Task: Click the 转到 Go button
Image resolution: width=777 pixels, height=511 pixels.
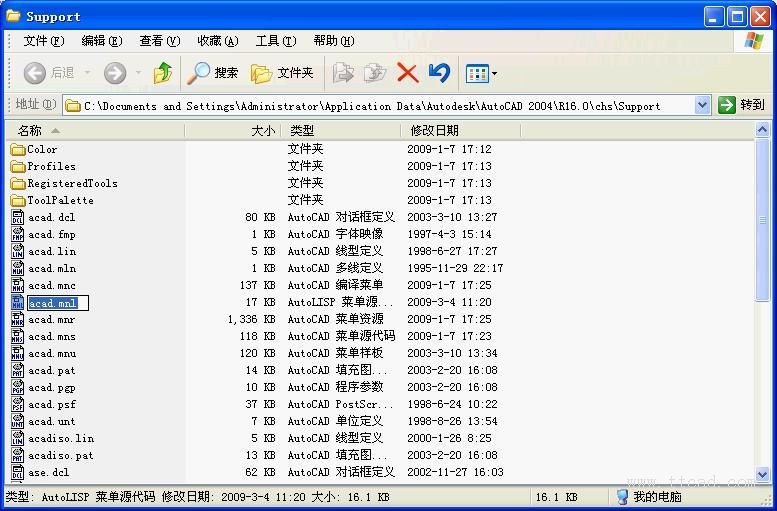Action: (742, 105)
